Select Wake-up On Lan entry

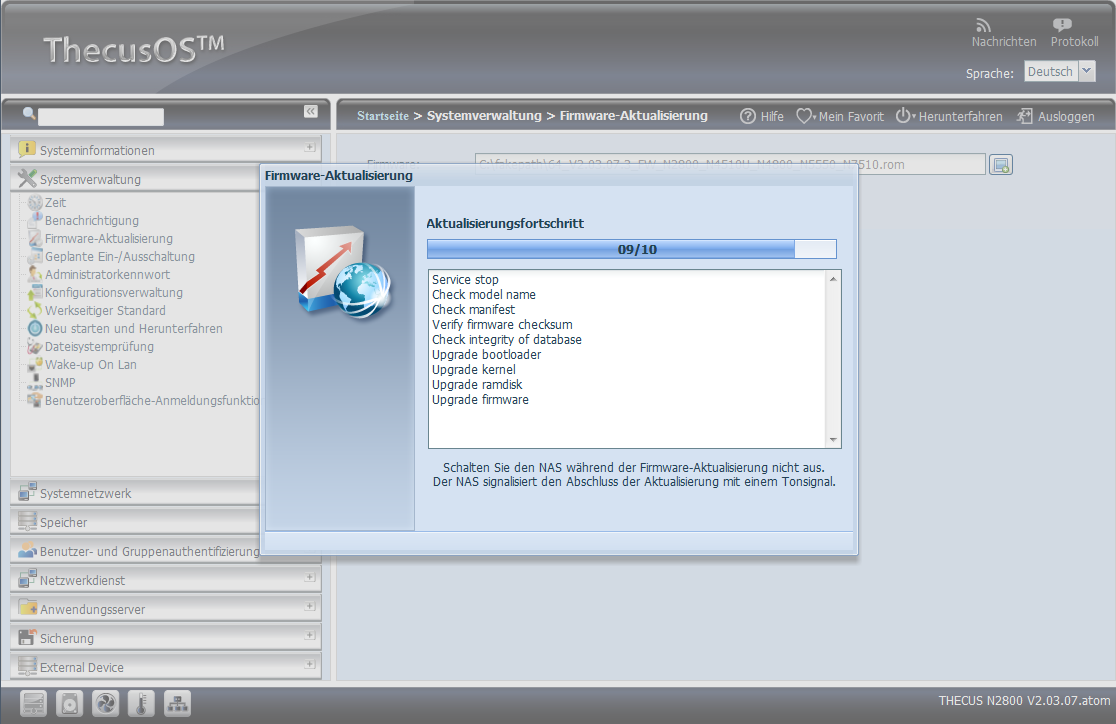(x=90, y=364)
